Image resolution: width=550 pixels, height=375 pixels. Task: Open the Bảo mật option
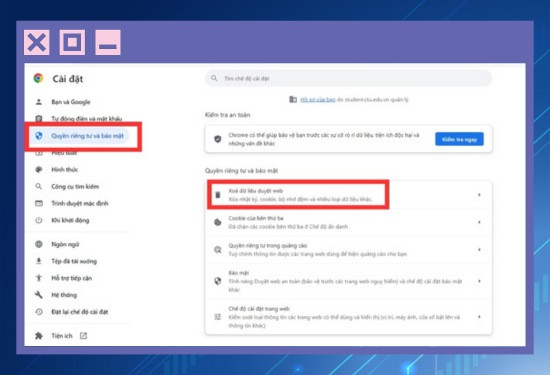348,281
